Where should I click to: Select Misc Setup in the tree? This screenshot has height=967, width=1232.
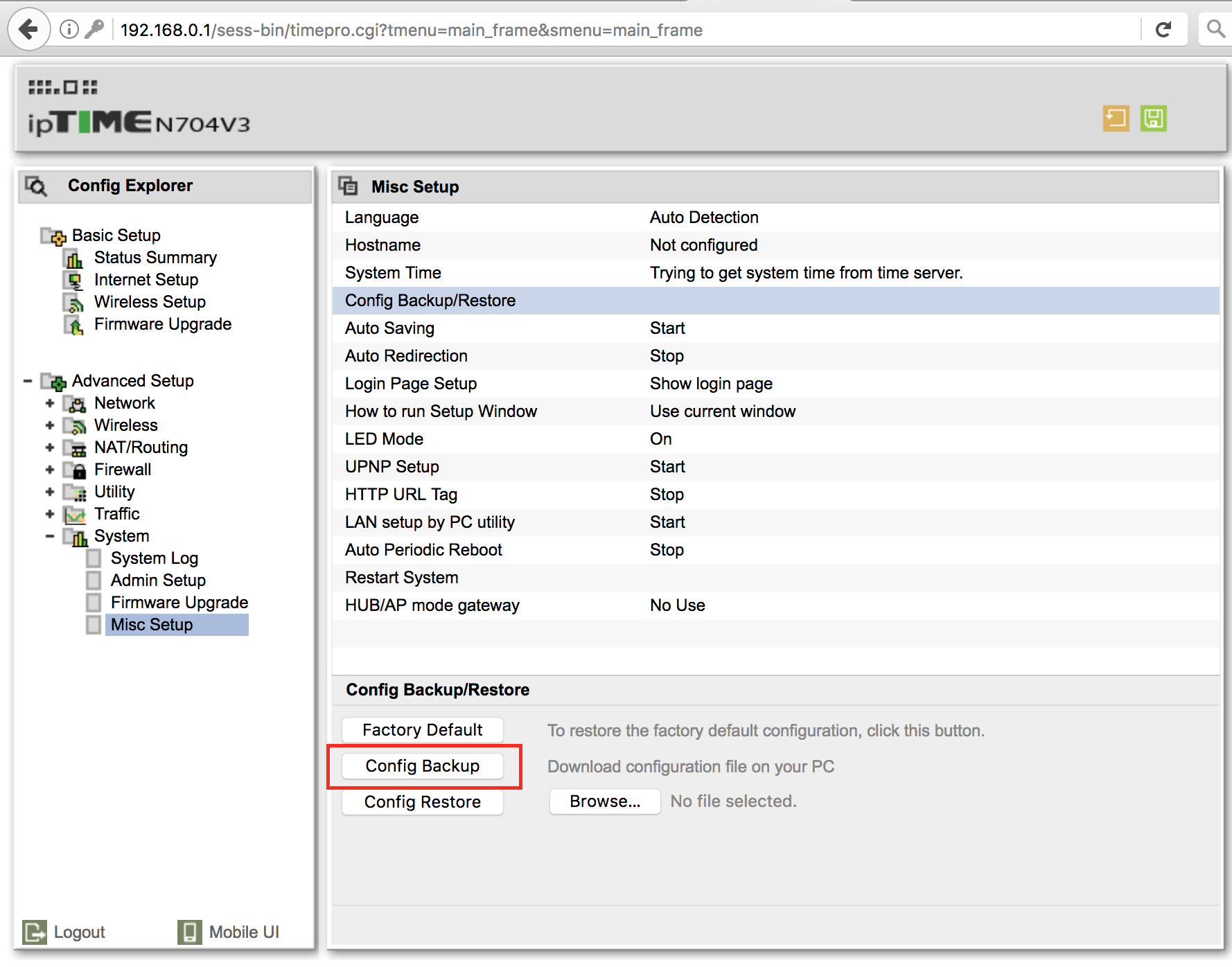pyautogui.click(x=177, y=625)
